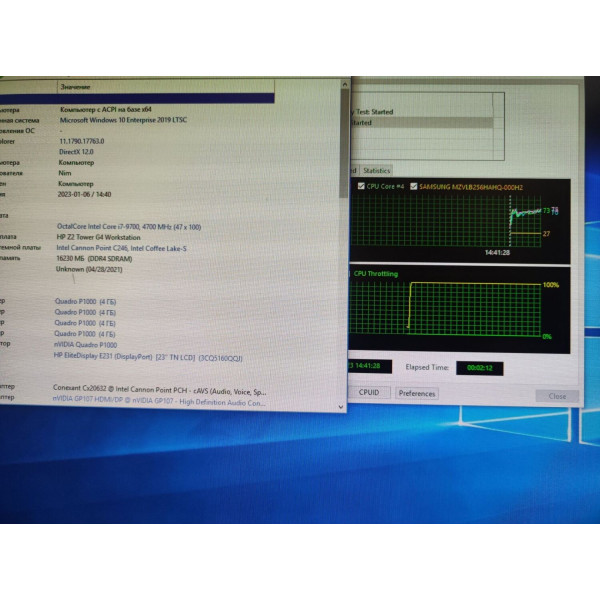The image size is (600, 600).
Task: Select the 2023-01-06 / 14:40 date row
Action: click(x=84, y=194)
